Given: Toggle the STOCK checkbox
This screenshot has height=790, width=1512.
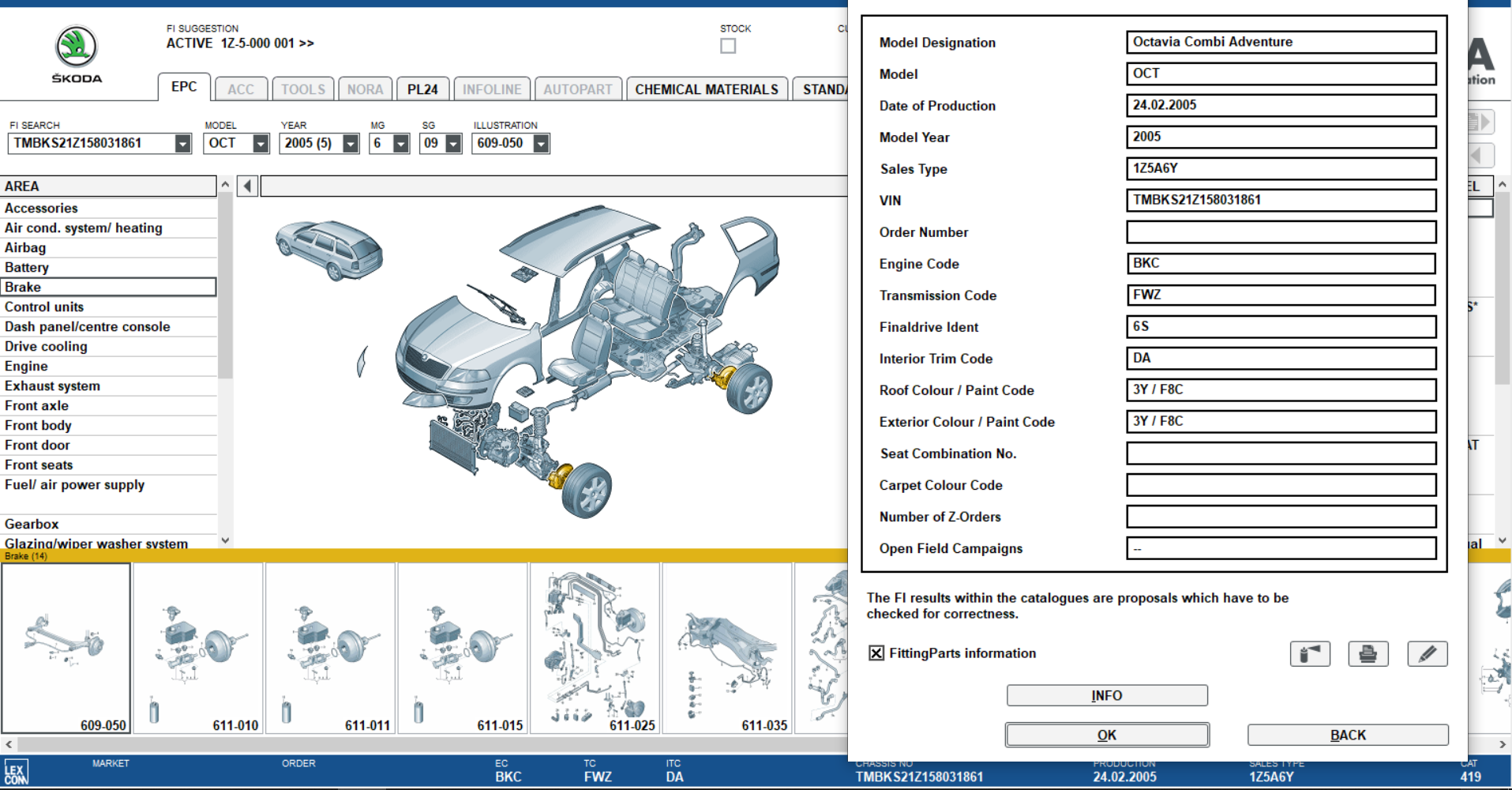Looking at the screenshot, I should (728, 46).
